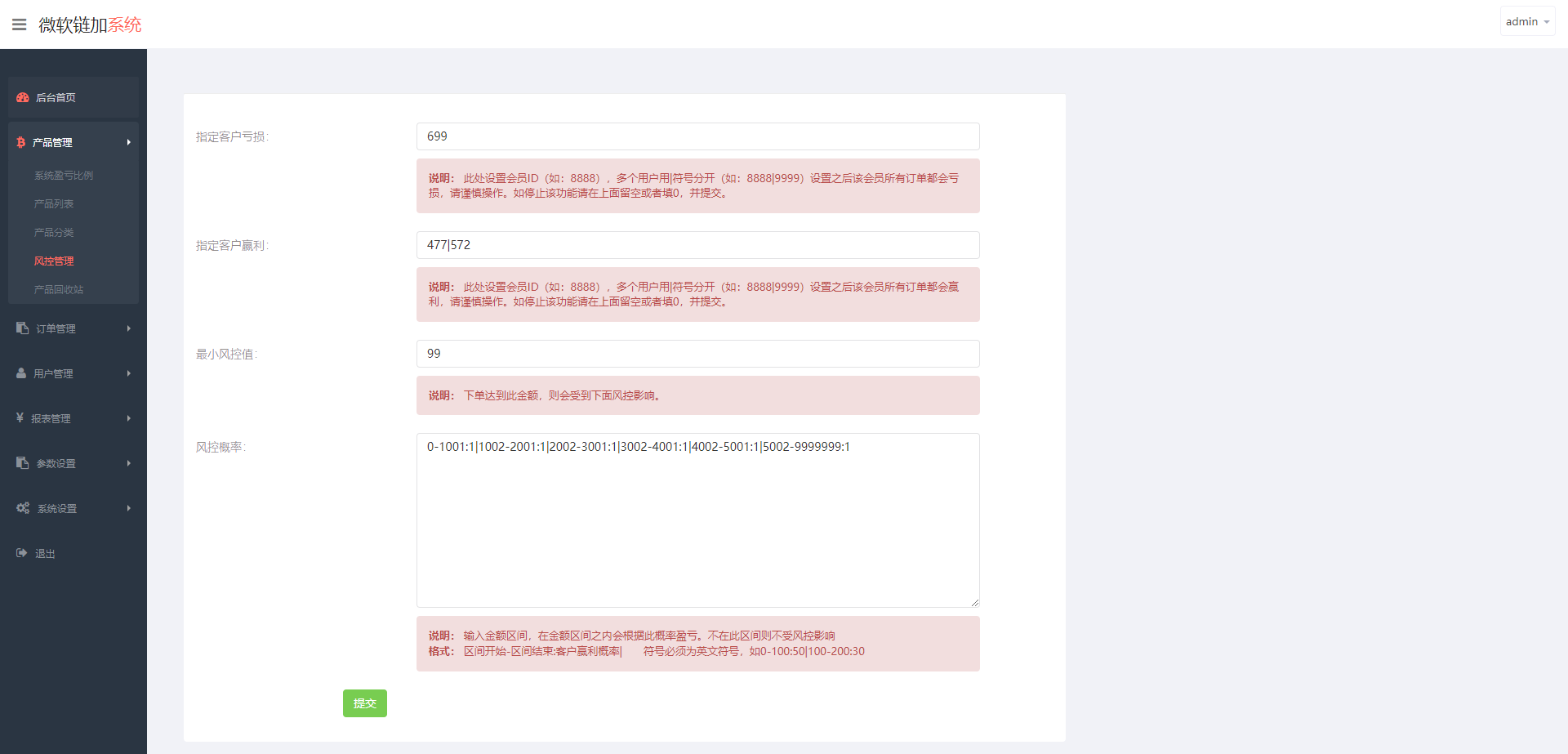Open the 产品回收站 submenu item

[x=59, y=290]
